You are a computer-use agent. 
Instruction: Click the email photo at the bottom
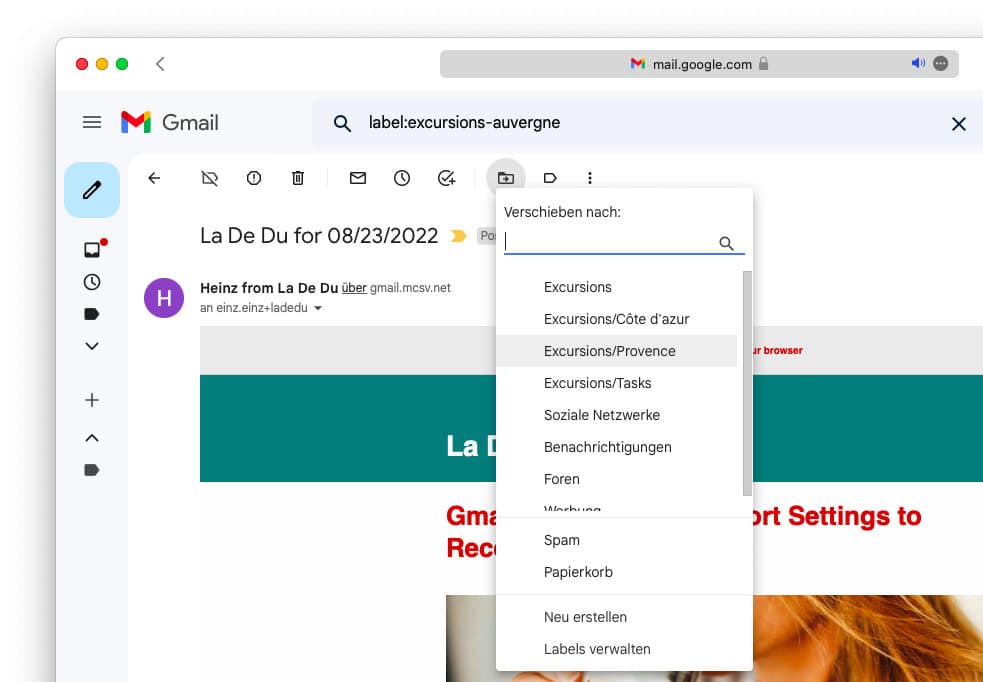pos(715,639)
